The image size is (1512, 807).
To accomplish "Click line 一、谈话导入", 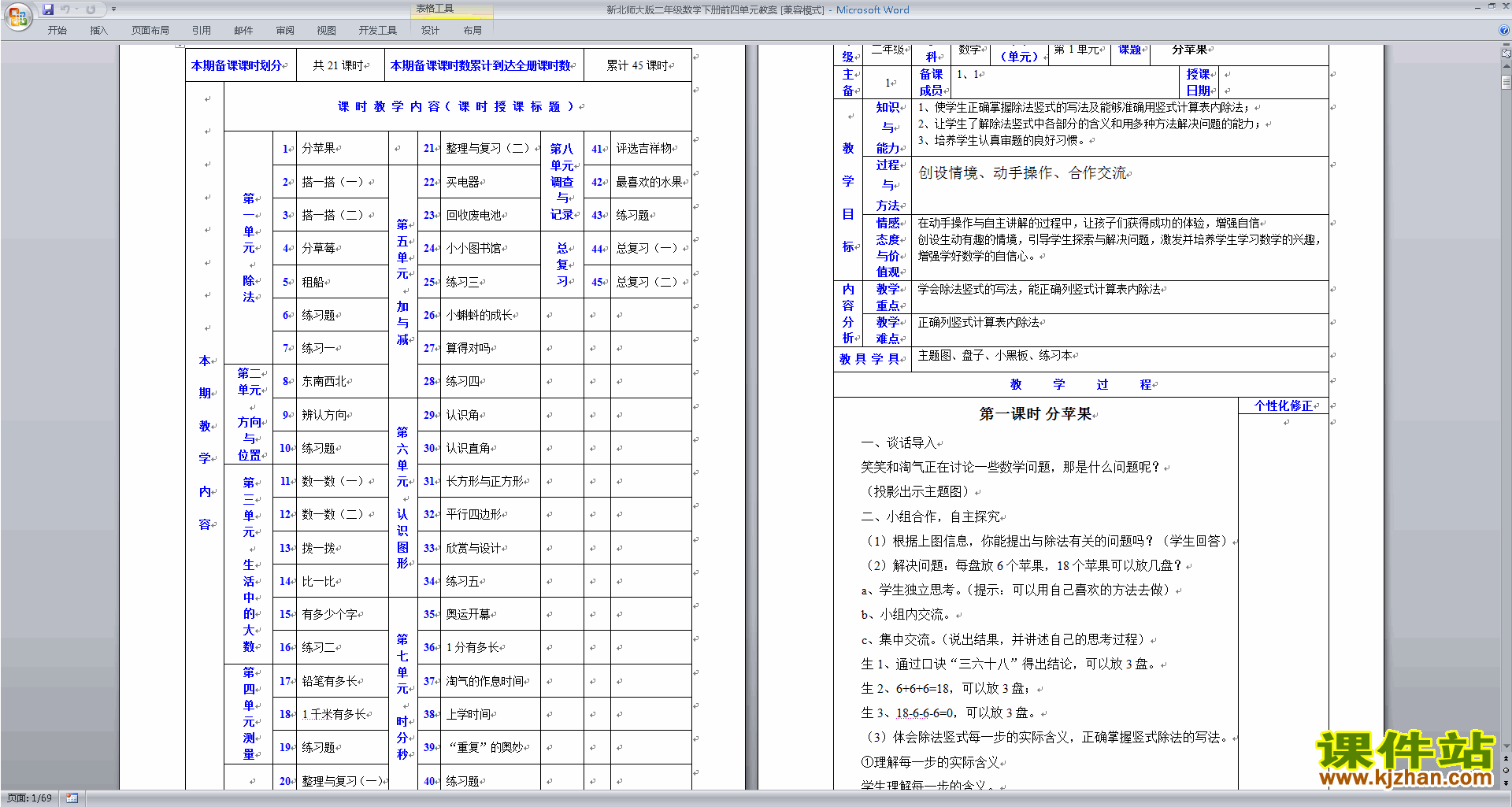I will [899, 442].
